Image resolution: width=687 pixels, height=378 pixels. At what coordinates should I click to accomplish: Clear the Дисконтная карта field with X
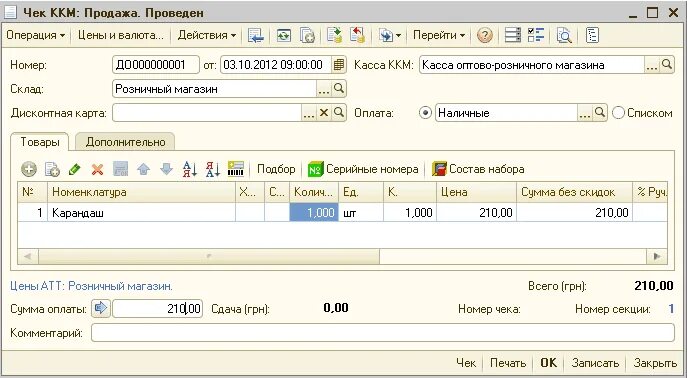(x=324, y=113)
